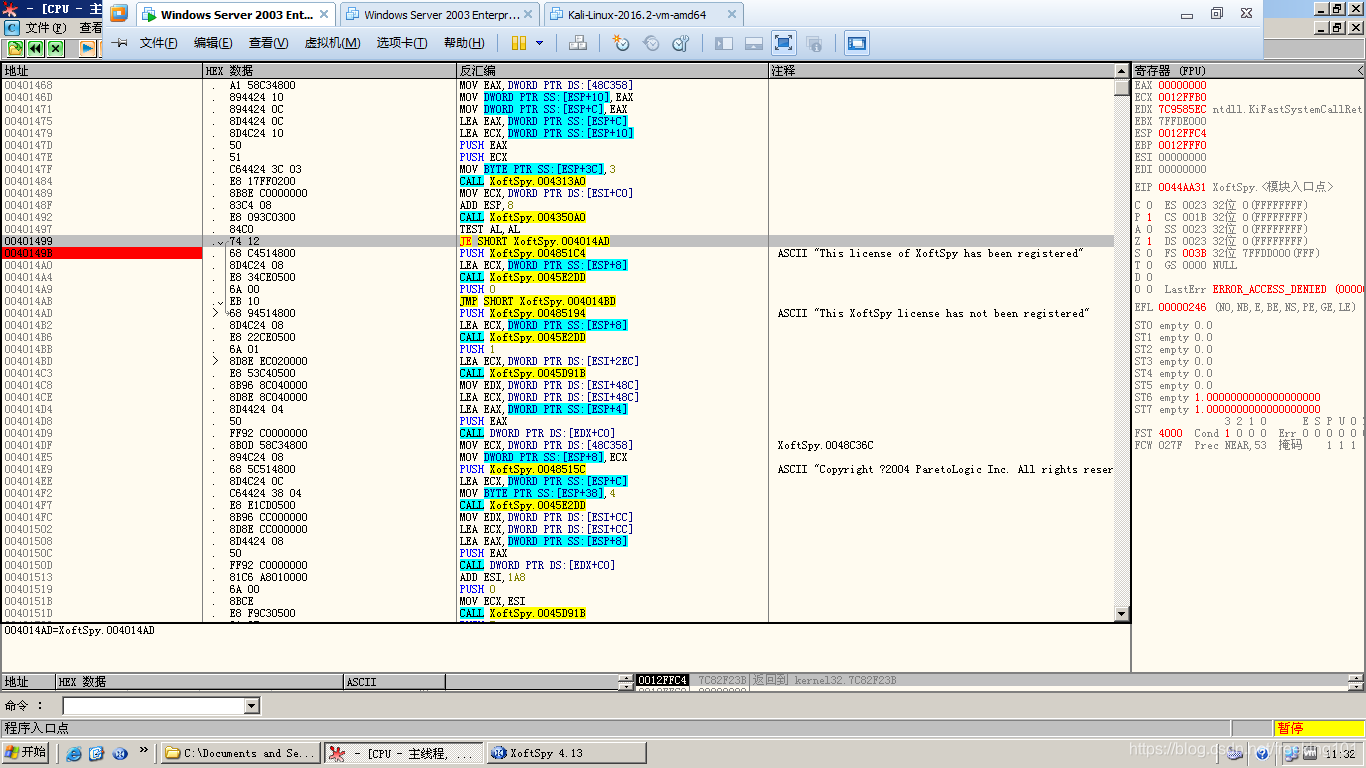This screenshot has height=768, width=1366.
Task: Select CALL XoftSpy.004350A0 instruction
Action: (522, 217)
